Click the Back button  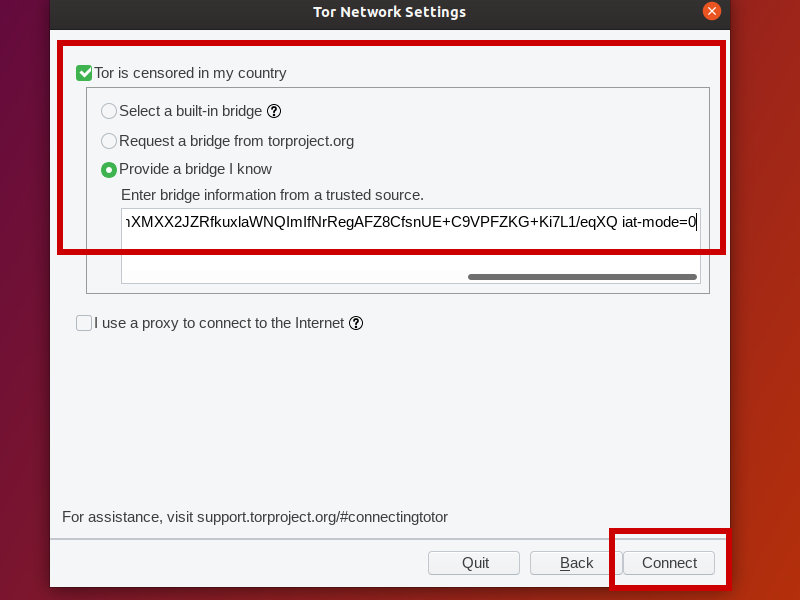576,563
